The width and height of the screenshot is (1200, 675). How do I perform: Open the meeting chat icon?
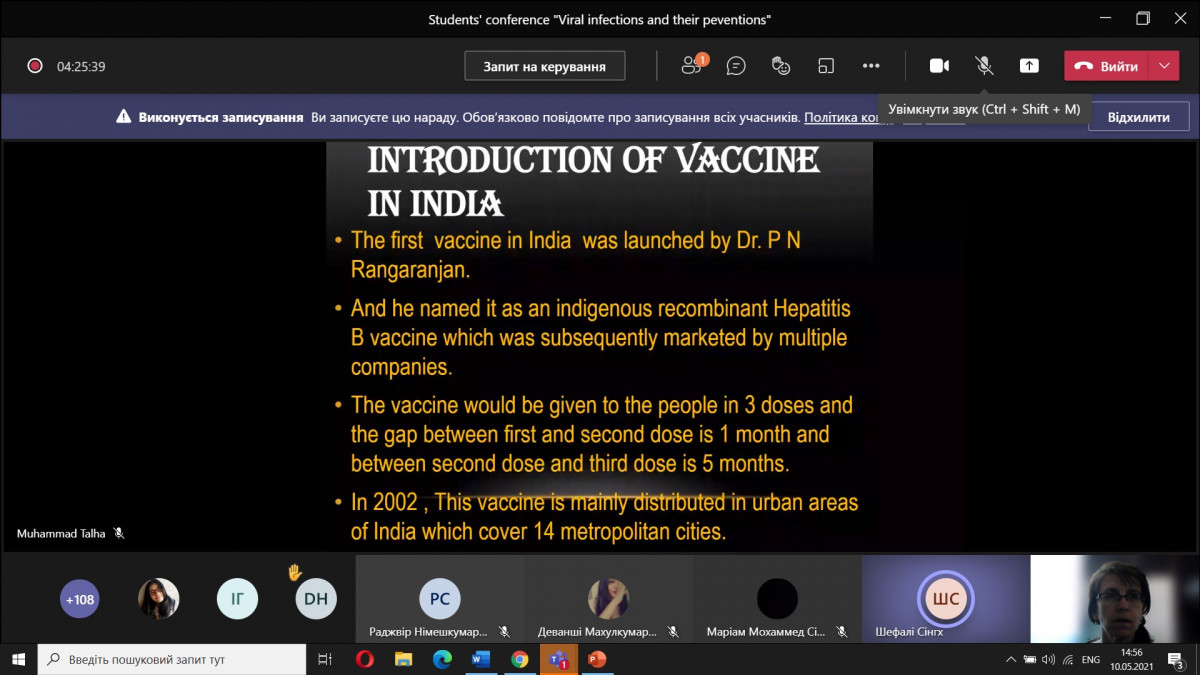click(736, 66)
